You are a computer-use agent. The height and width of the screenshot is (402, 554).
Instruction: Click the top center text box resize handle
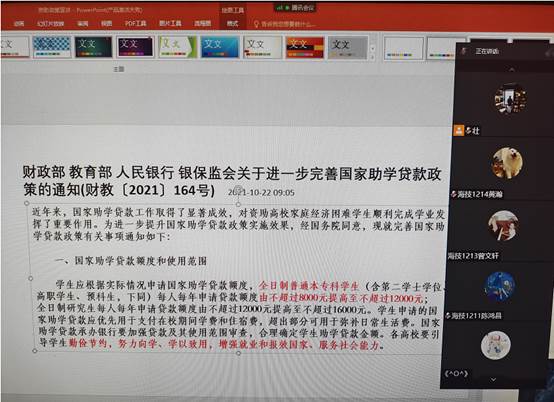(x=238, y=204)
